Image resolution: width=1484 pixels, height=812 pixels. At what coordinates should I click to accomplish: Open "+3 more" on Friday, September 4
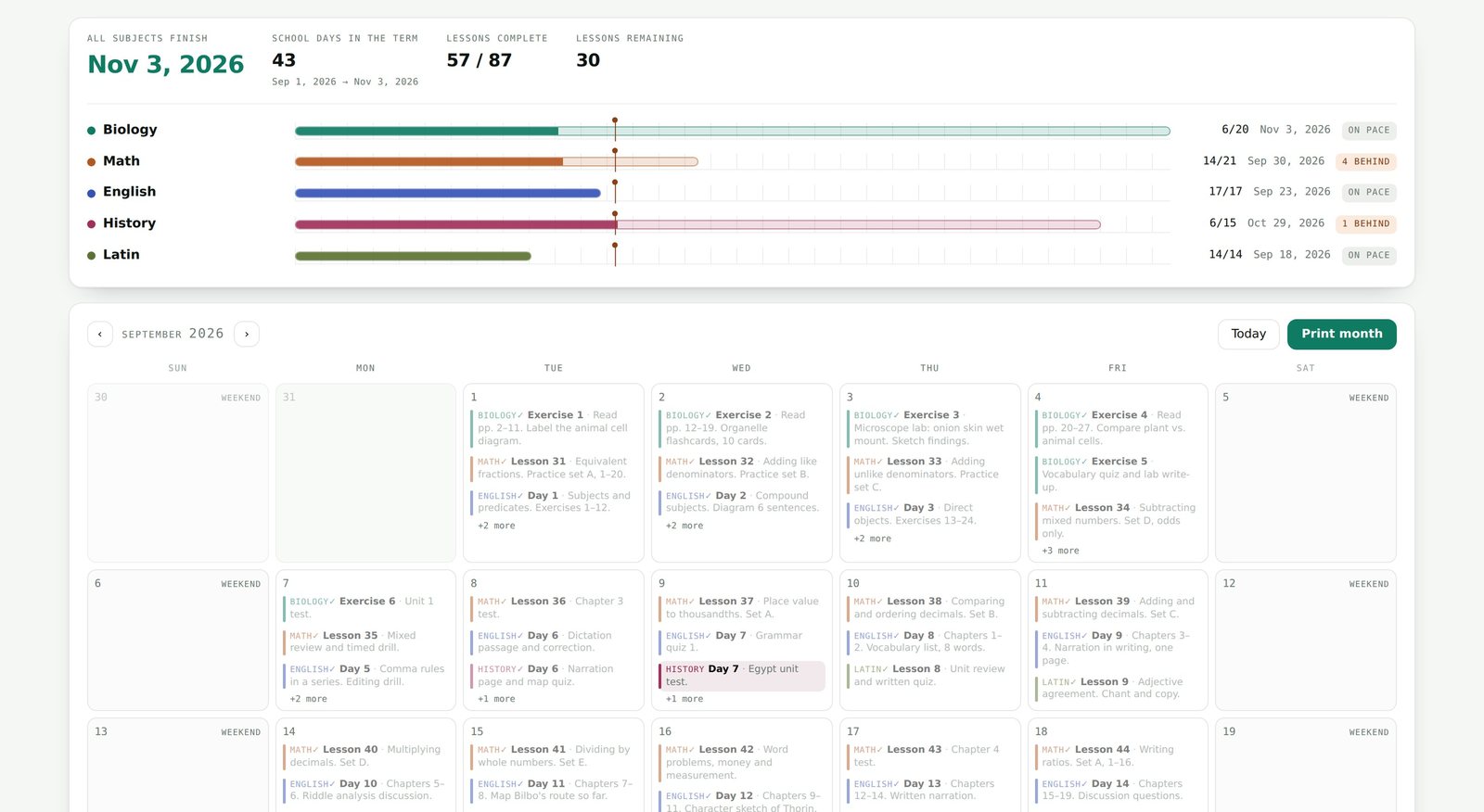pyautogui.click(x=1060, y=551)
